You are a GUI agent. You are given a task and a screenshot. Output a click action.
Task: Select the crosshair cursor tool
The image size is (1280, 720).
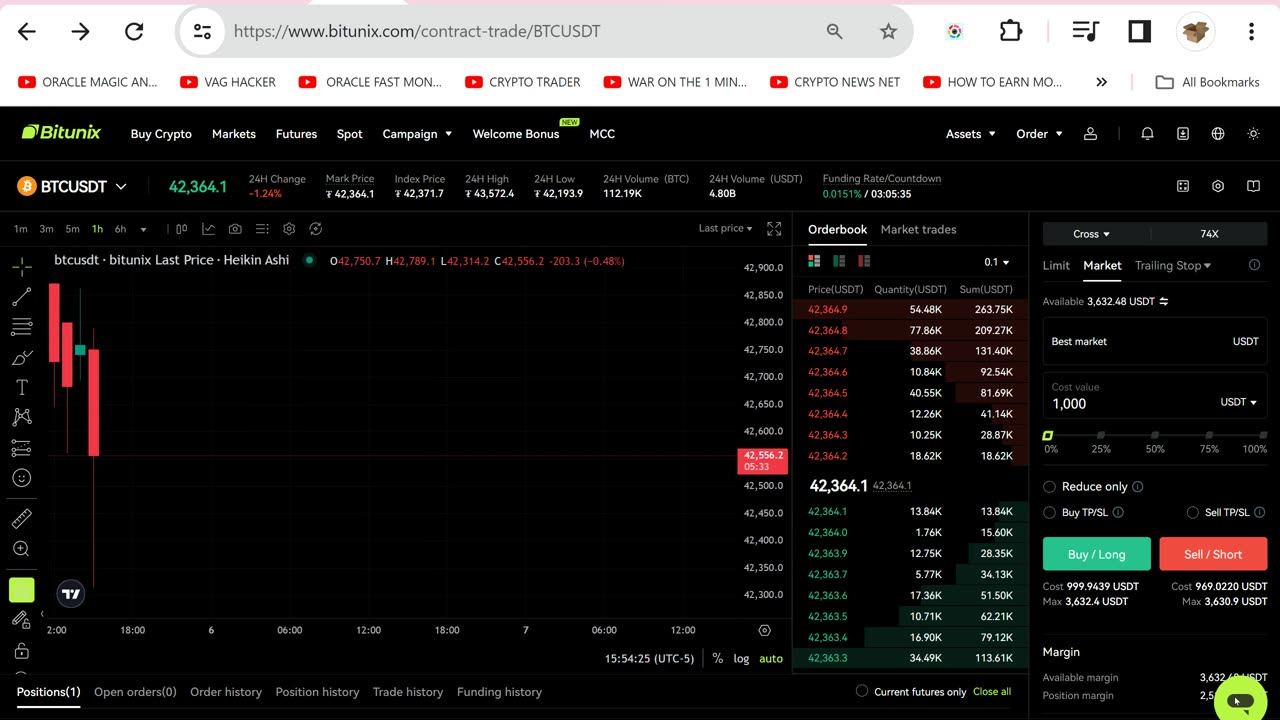pos(21,267)
